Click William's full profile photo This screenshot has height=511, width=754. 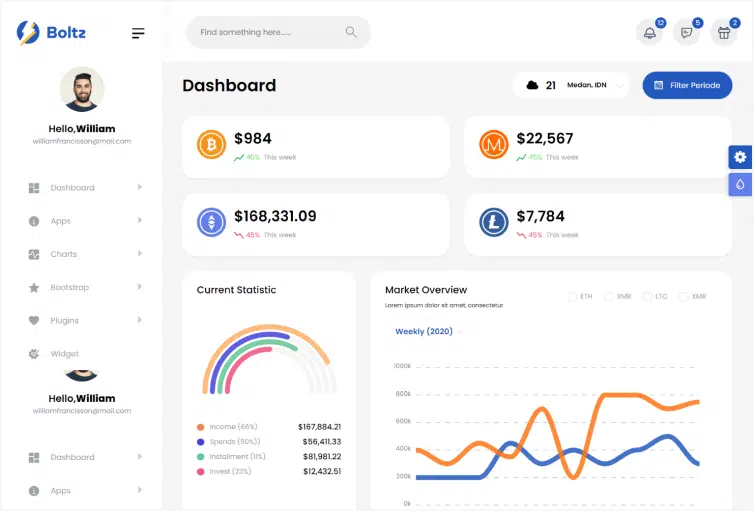coord(82,89)
